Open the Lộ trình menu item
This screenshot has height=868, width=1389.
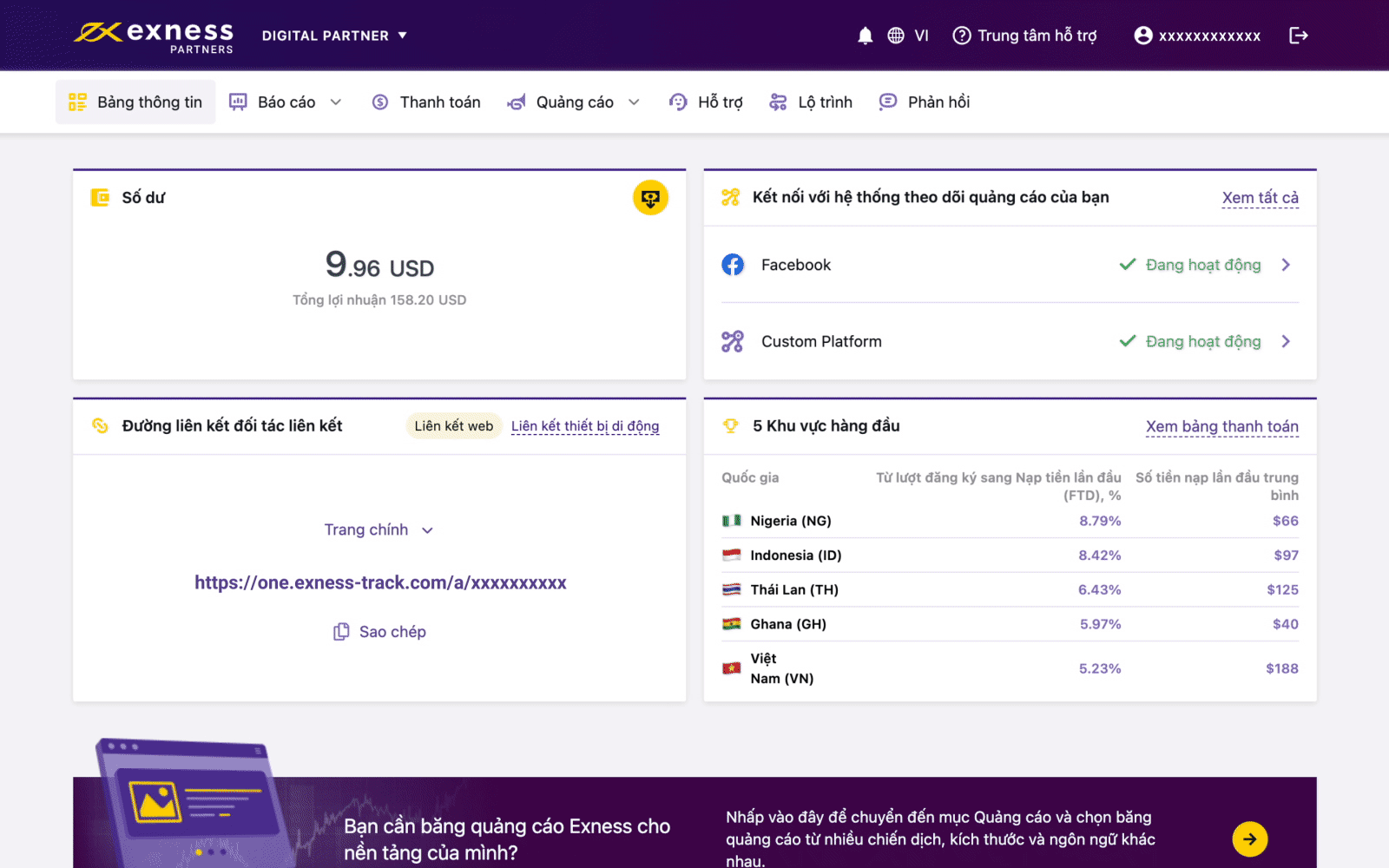[811, 102]
